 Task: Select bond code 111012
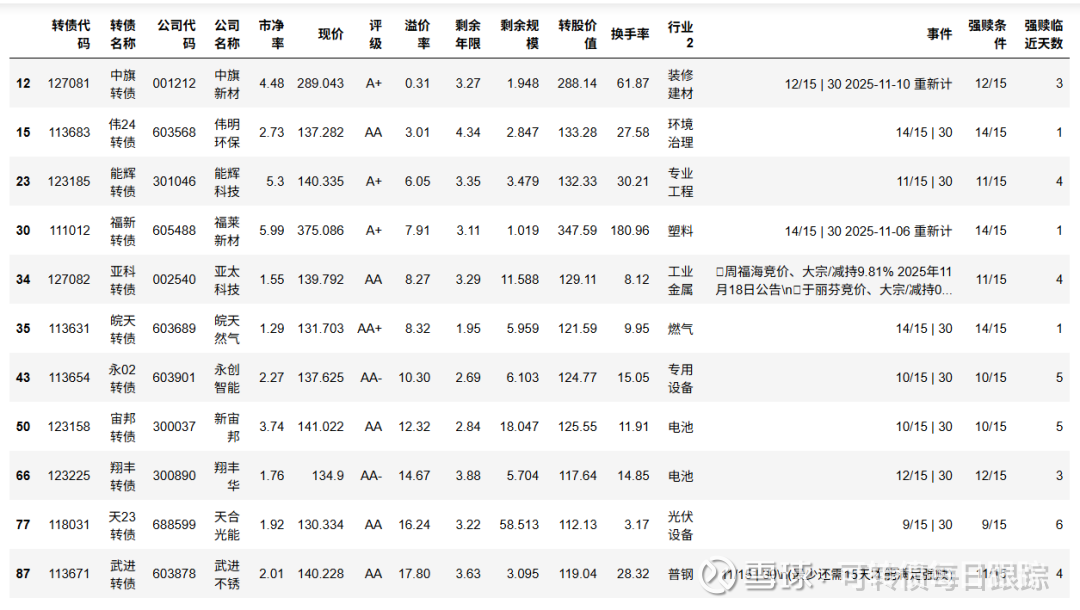click(70, 231)
